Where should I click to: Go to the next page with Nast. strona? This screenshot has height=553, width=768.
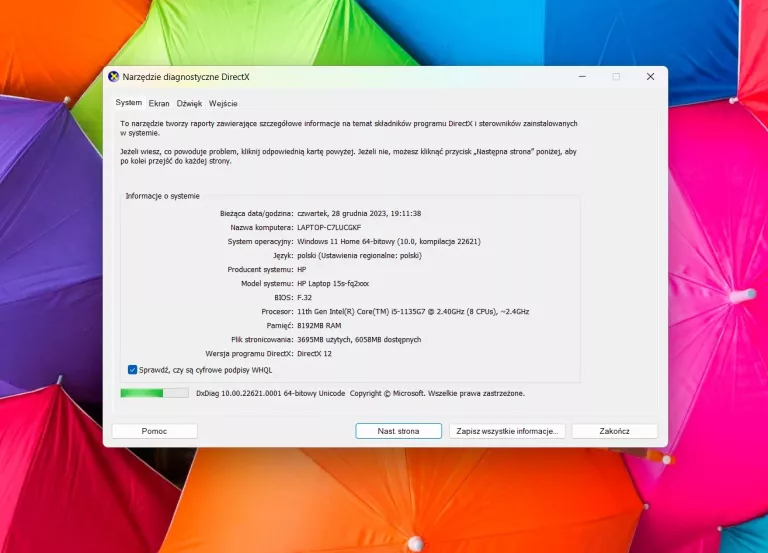click(x=398, y=431)
